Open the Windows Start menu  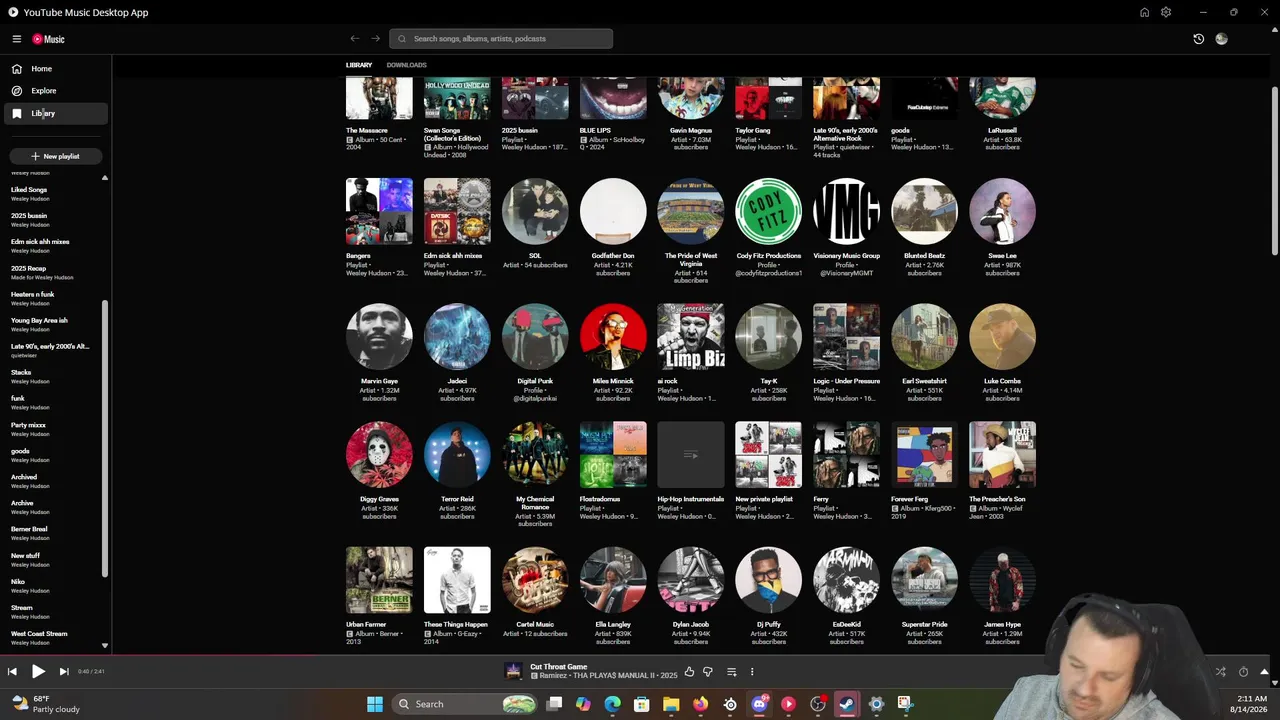tap(375, 704)
